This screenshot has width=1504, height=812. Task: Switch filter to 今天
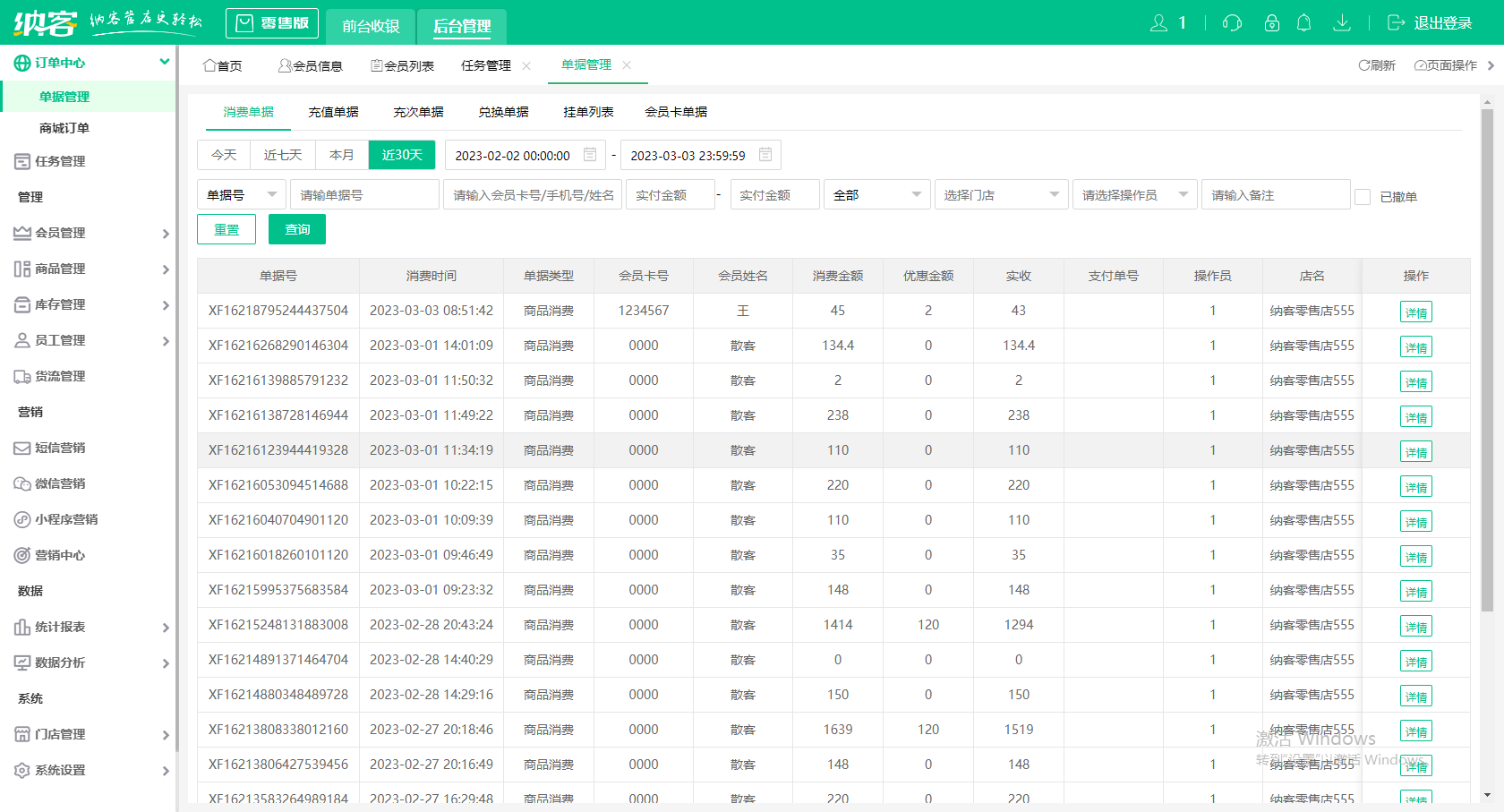[224, 154]
